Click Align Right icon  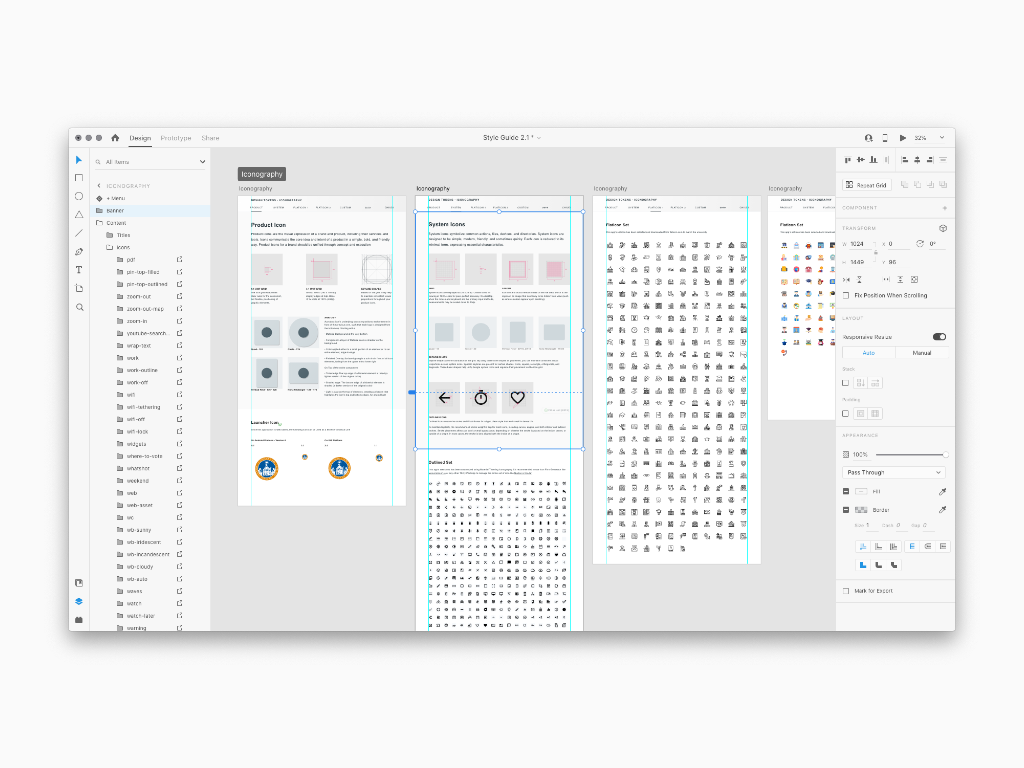(930, 159)
